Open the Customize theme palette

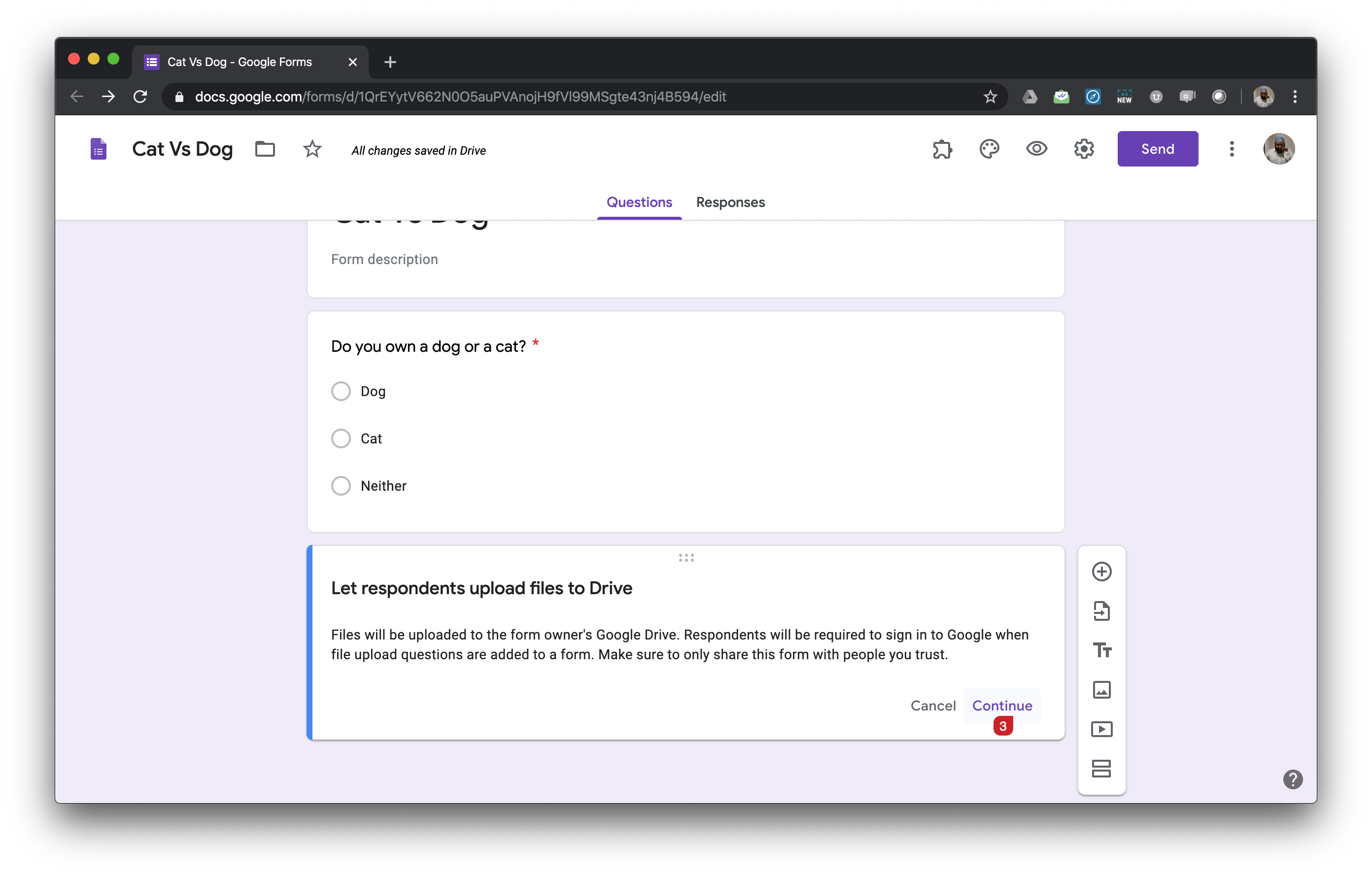989,149
